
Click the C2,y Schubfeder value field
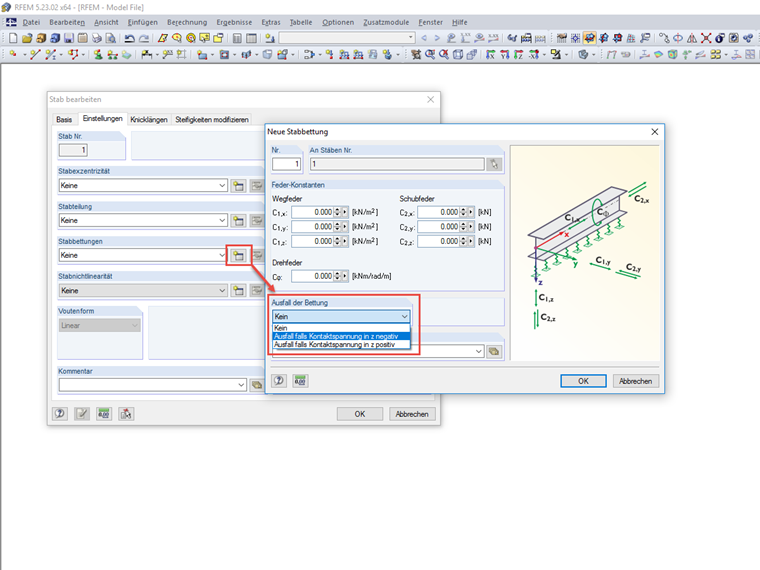click(x=439, y=227)
